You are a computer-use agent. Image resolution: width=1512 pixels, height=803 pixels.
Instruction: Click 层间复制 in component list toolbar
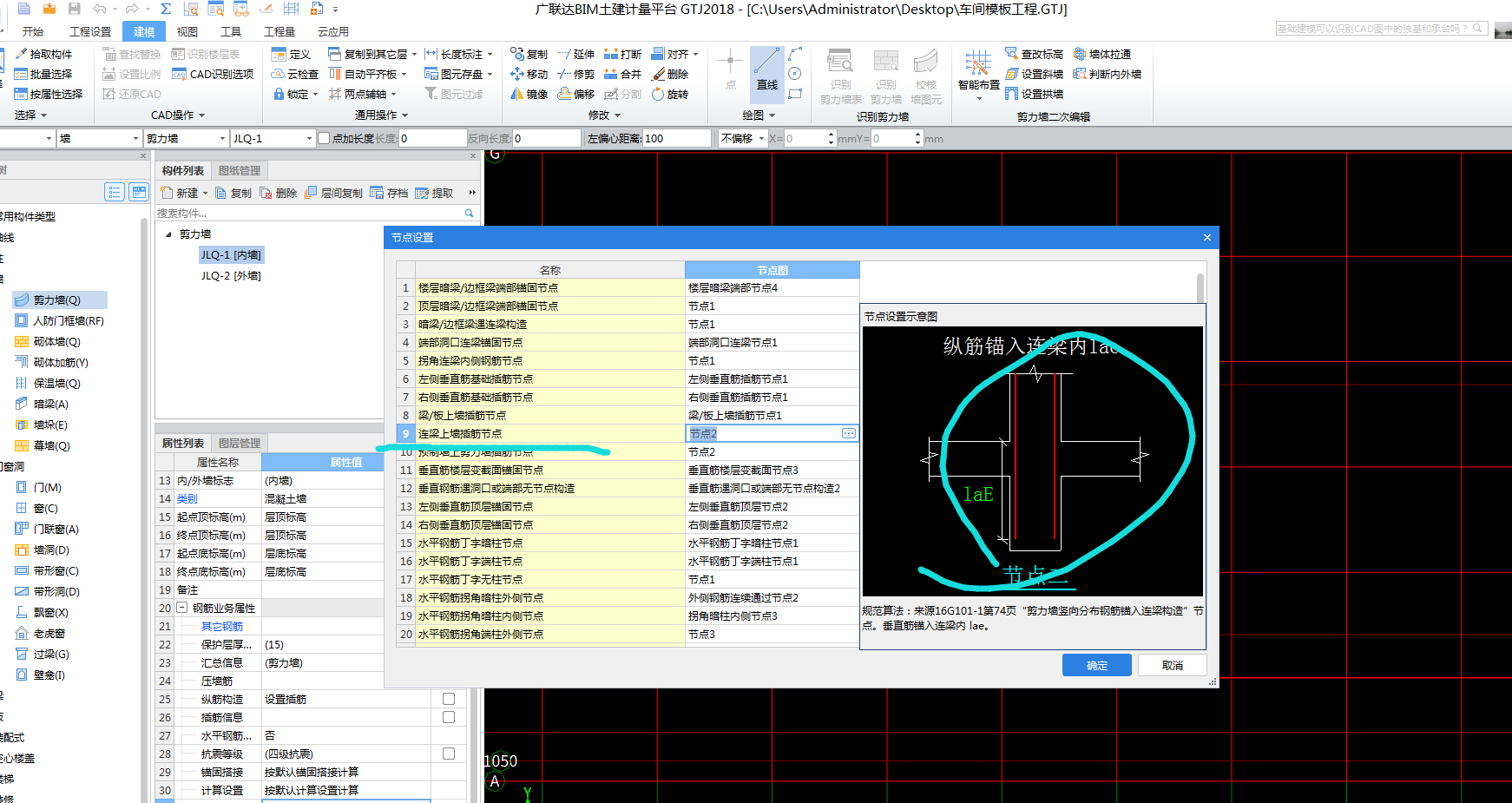point(333,193)
